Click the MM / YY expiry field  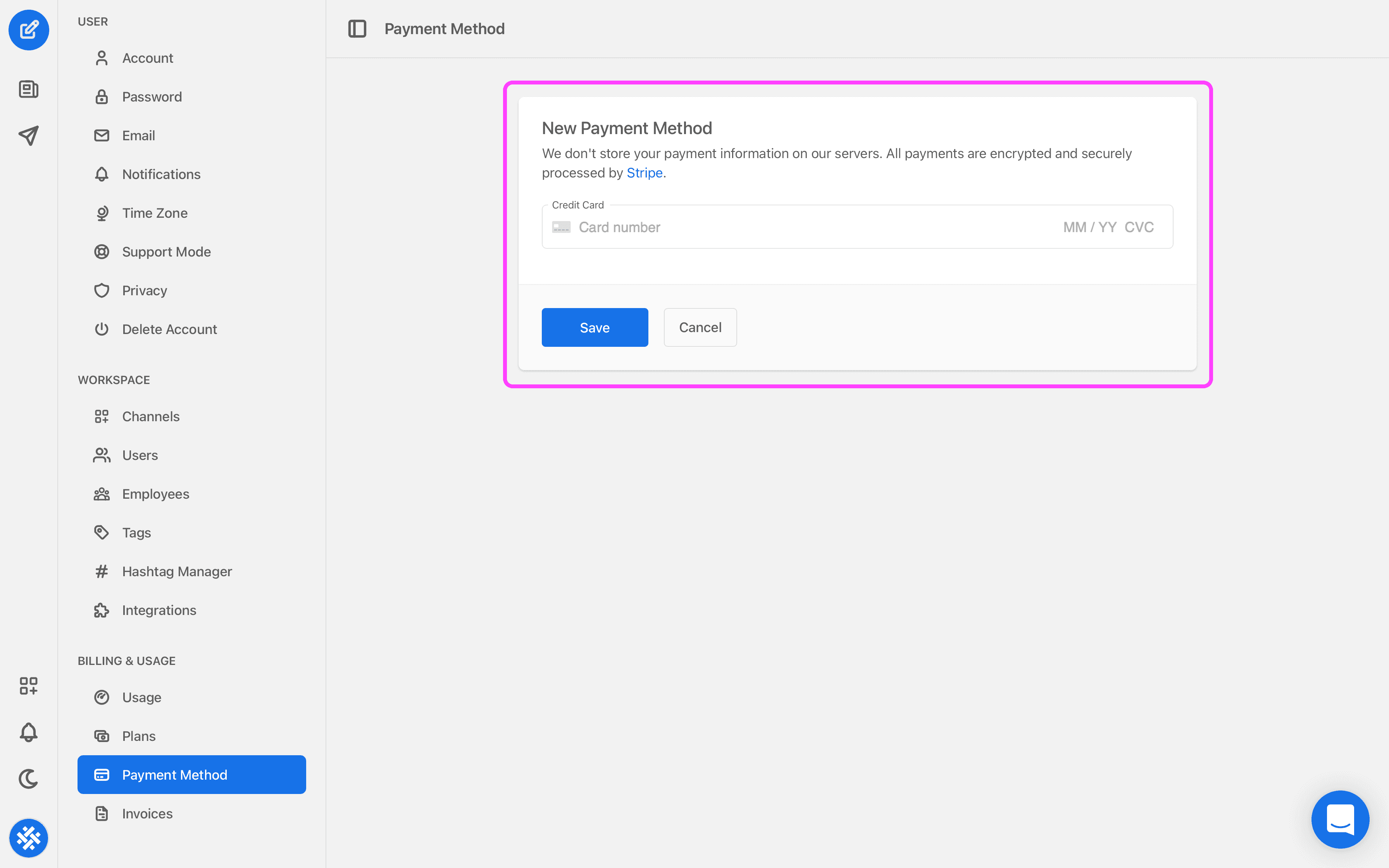1089,227
